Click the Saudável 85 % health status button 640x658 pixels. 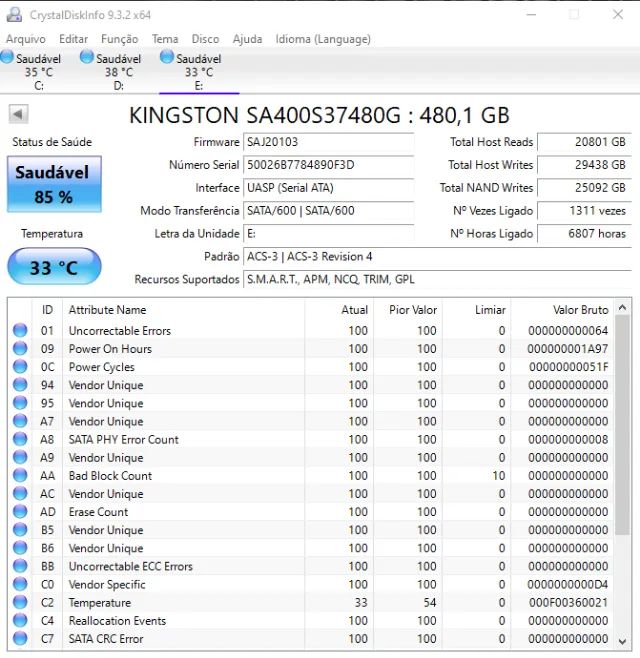54,184
